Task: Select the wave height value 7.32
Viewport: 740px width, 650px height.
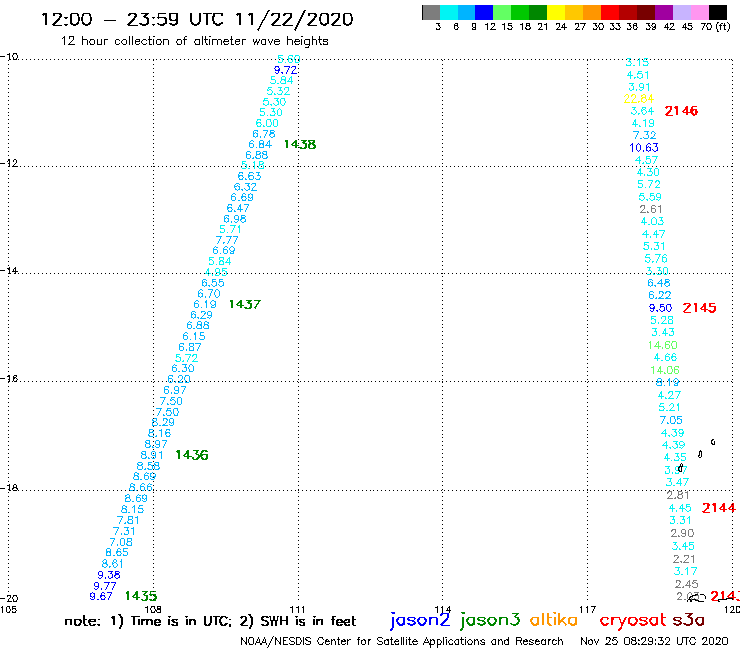Action: [x=645, y=135]
